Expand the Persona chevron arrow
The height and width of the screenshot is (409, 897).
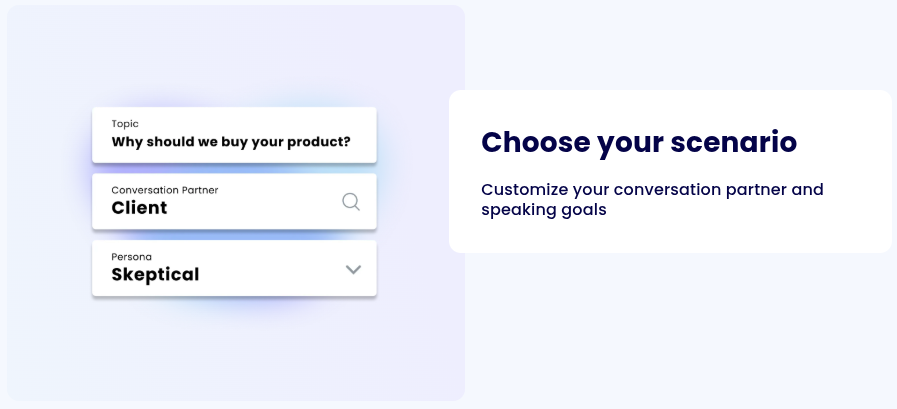(353, 269)
